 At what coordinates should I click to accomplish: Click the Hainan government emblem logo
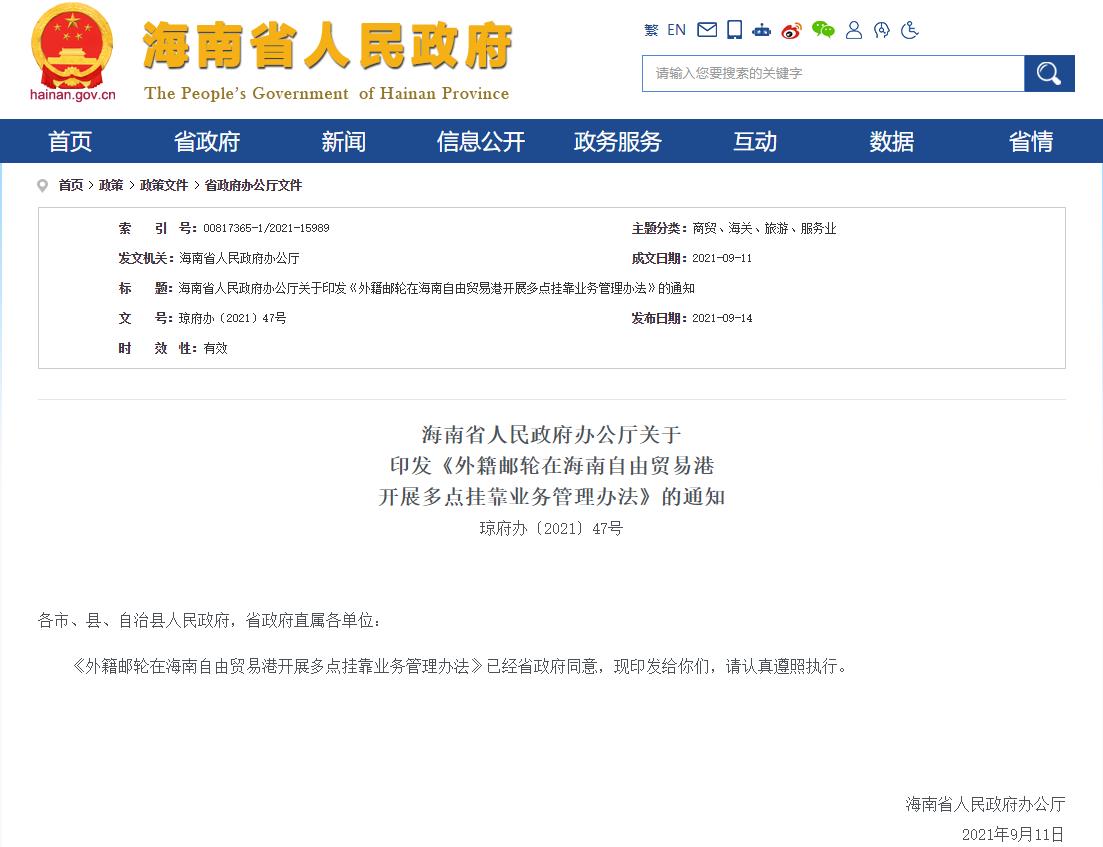click(73, 52)
